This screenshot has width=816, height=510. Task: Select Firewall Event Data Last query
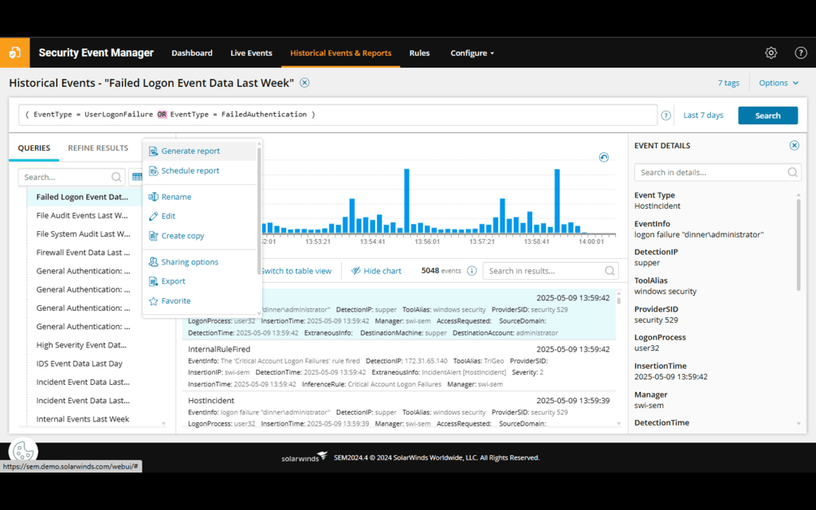pos(83,252)
